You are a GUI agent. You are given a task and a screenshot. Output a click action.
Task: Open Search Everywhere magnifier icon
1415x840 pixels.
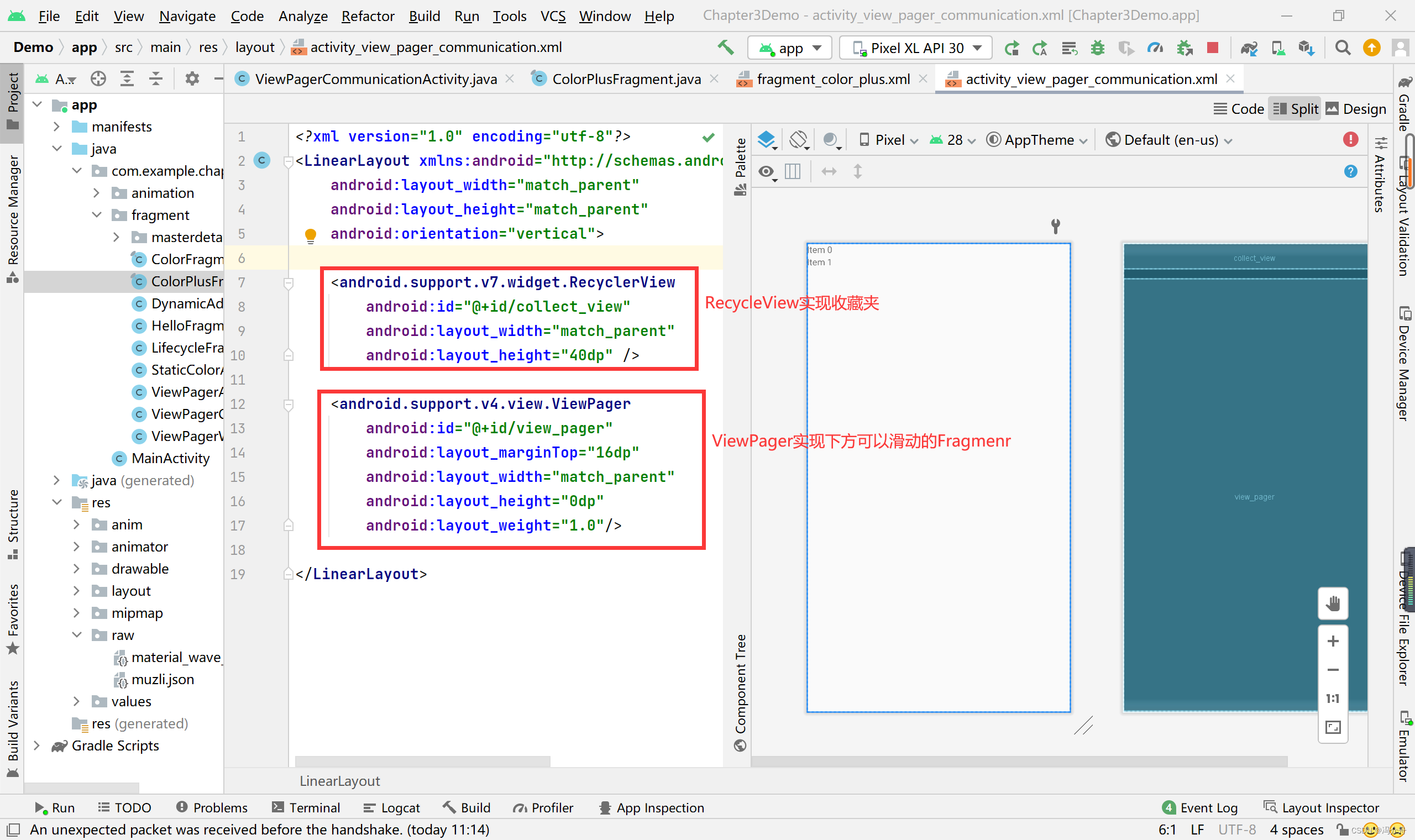tap(1343, 48)
